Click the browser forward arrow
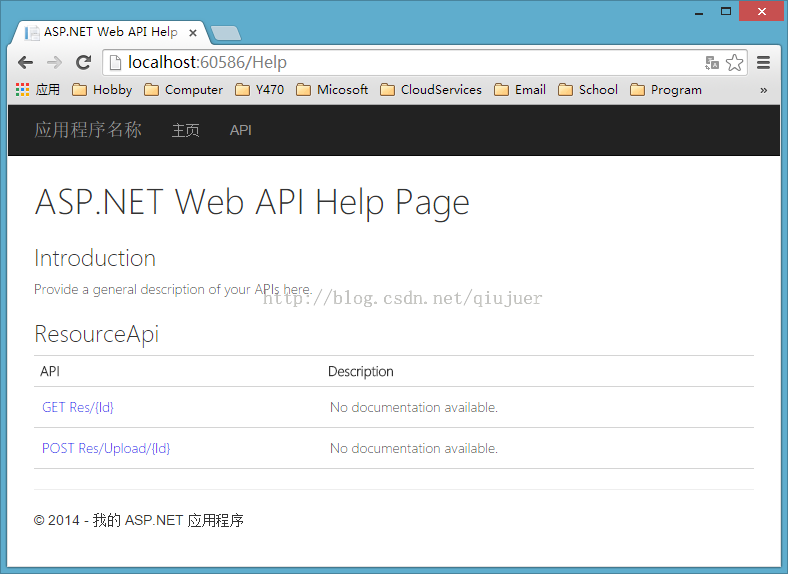The width and height of the screenshot is (788, 574). (54, 62)
